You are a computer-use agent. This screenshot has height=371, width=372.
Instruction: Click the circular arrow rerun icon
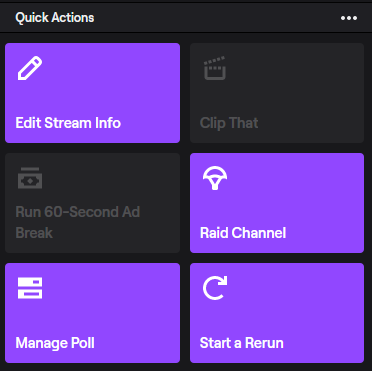215,288
